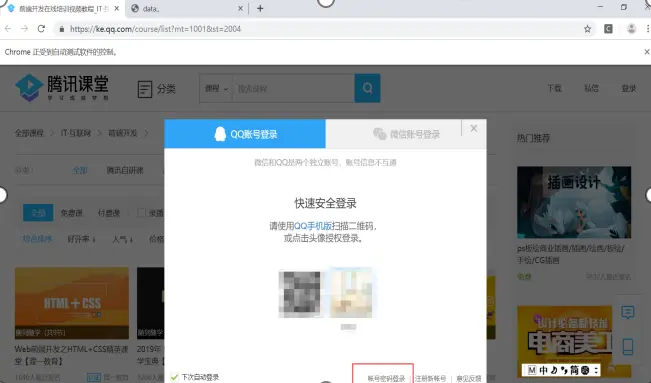Image resolution: width=651 pixels, height=383 pixels.
Task: Click 综合排序 sort option
Action: [x=37, y=239]
